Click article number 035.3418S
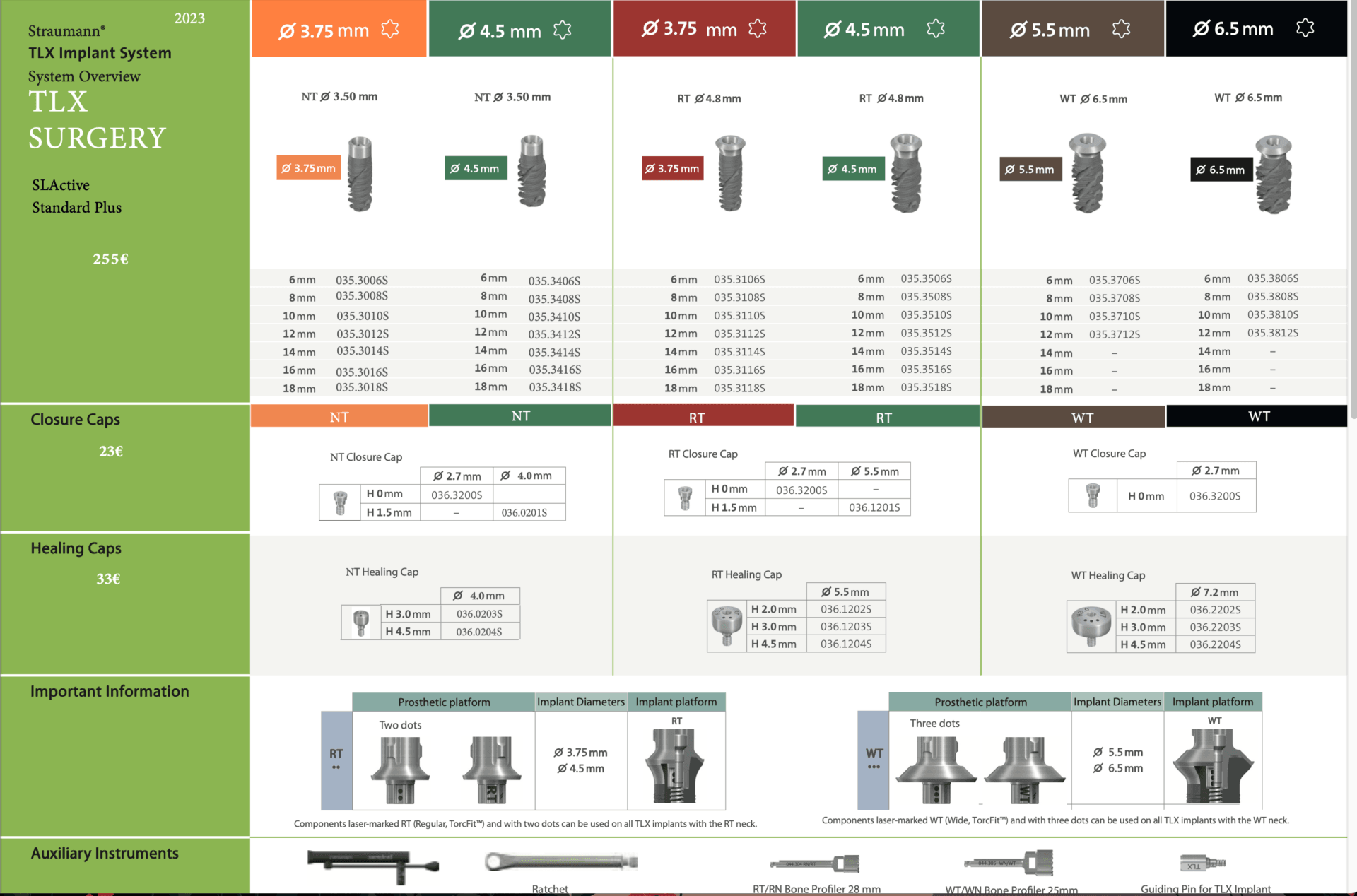 (x=555, y=387)
